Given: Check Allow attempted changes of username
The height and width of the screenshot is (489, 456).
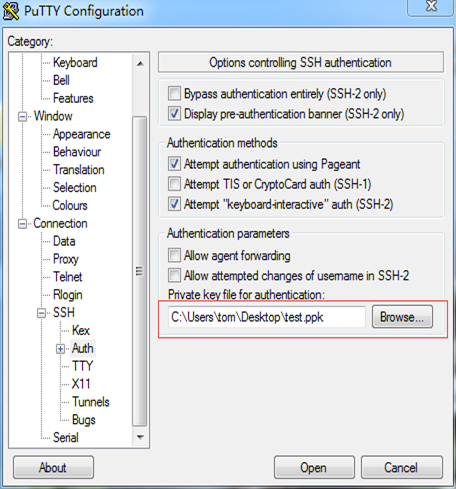Looking at the screenshot, I should (174, 275).
